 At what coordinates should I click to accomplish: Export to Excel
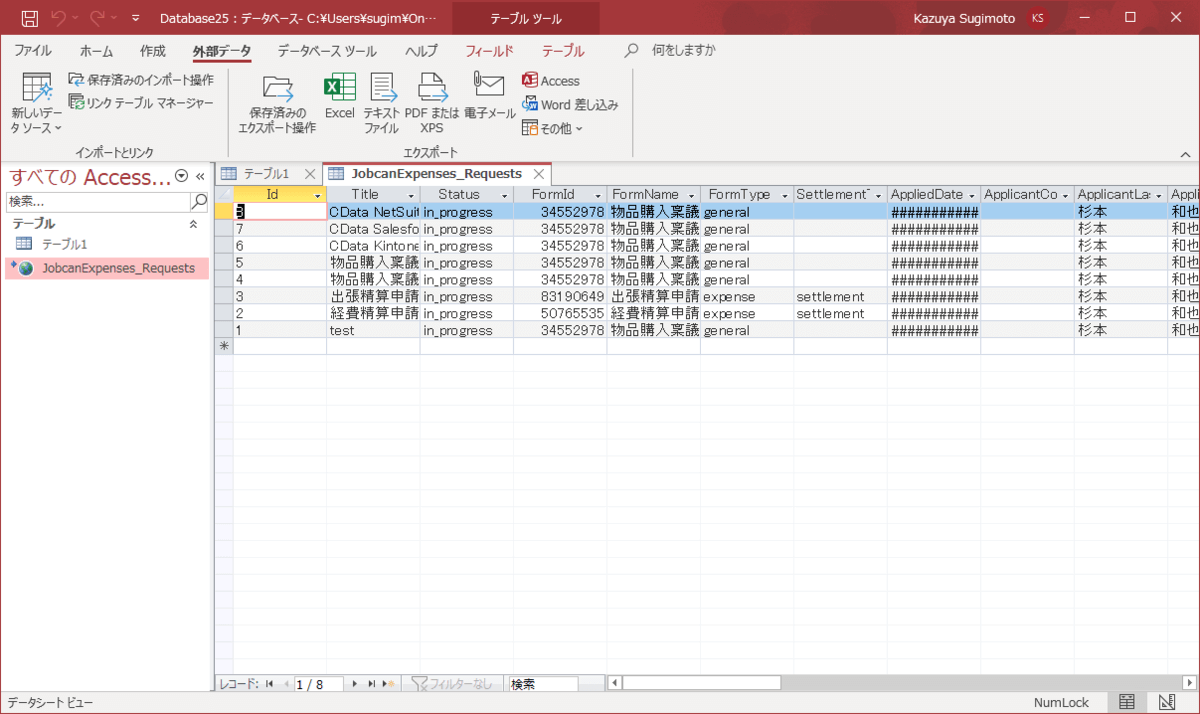pos(340,97)
